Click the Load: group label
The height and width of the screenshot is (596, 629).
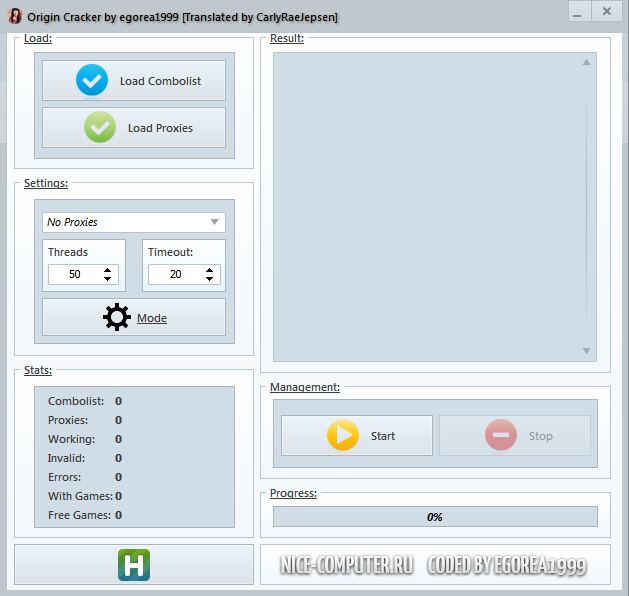click(38, 39)
